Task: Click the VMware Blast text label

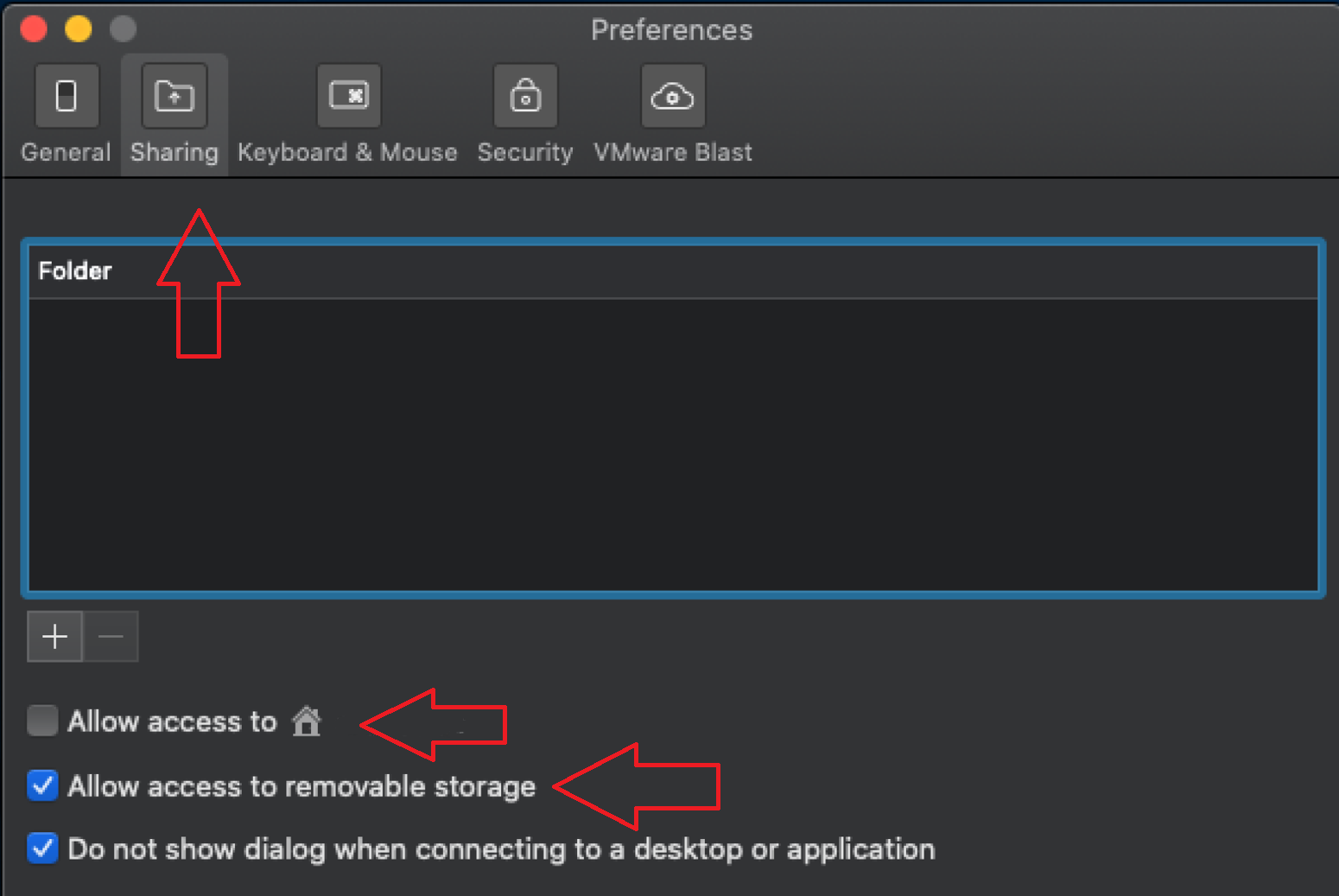Action: pyautogui.click(x=673, y=152)
